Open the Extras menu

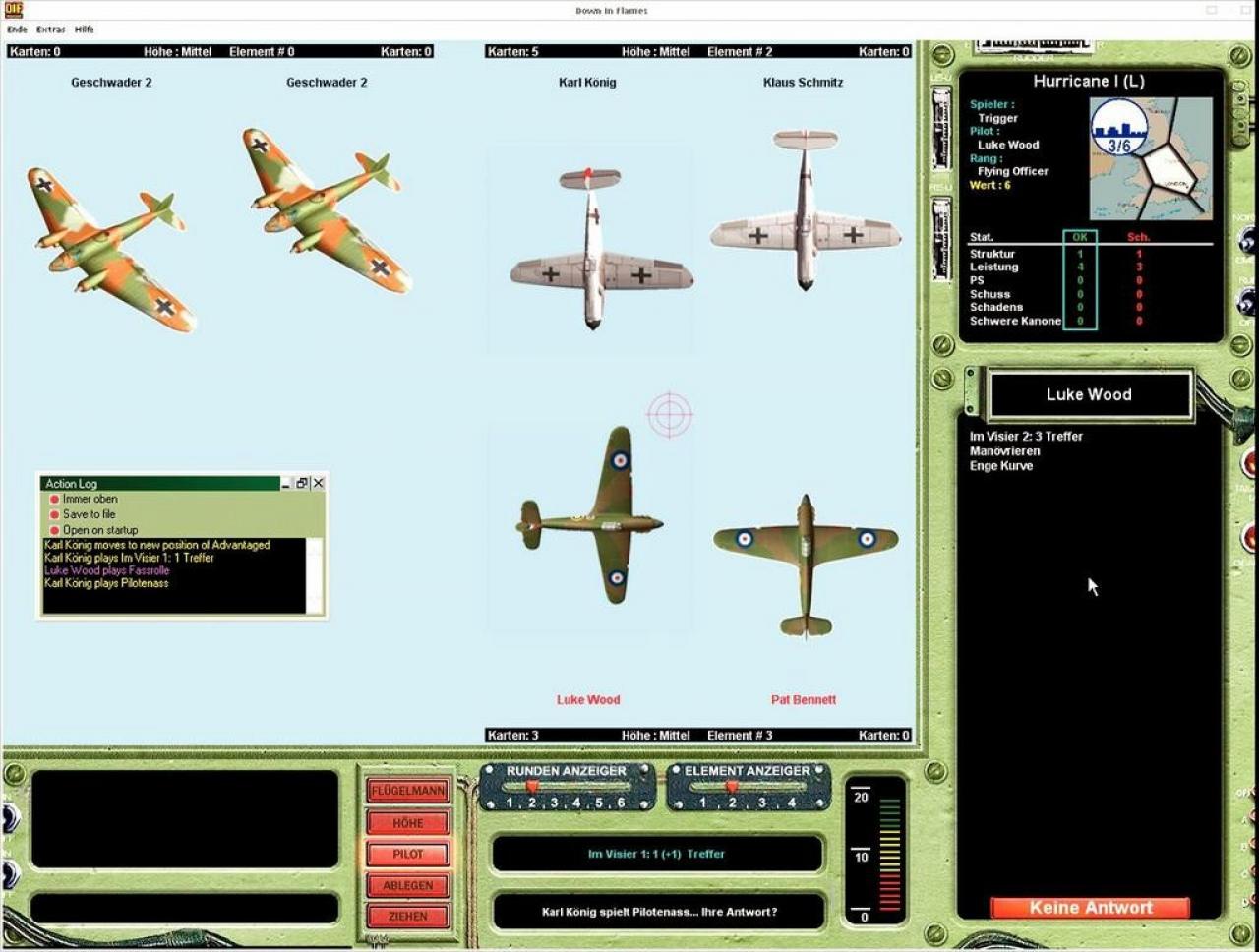click(x=51, y=30)
